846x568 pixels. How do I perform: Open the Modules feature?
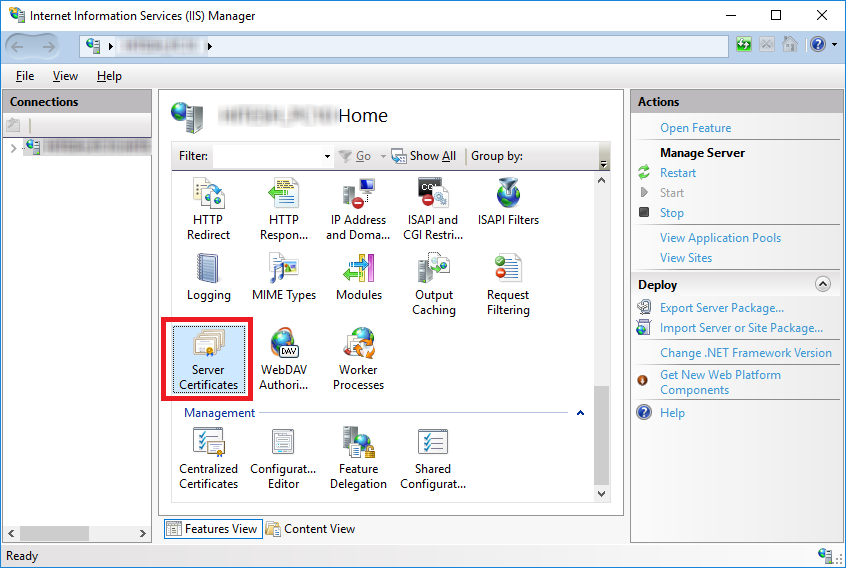coord(359,277)
